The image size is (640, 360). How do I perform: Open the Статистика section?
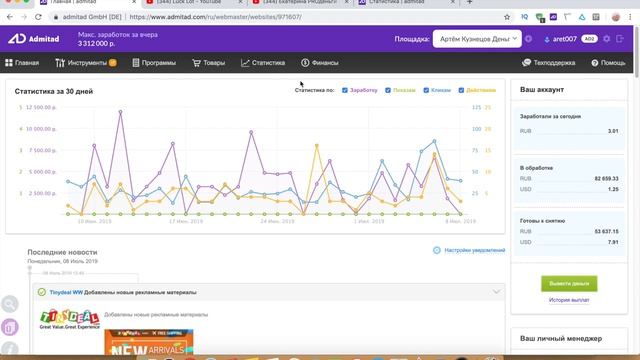263,63
